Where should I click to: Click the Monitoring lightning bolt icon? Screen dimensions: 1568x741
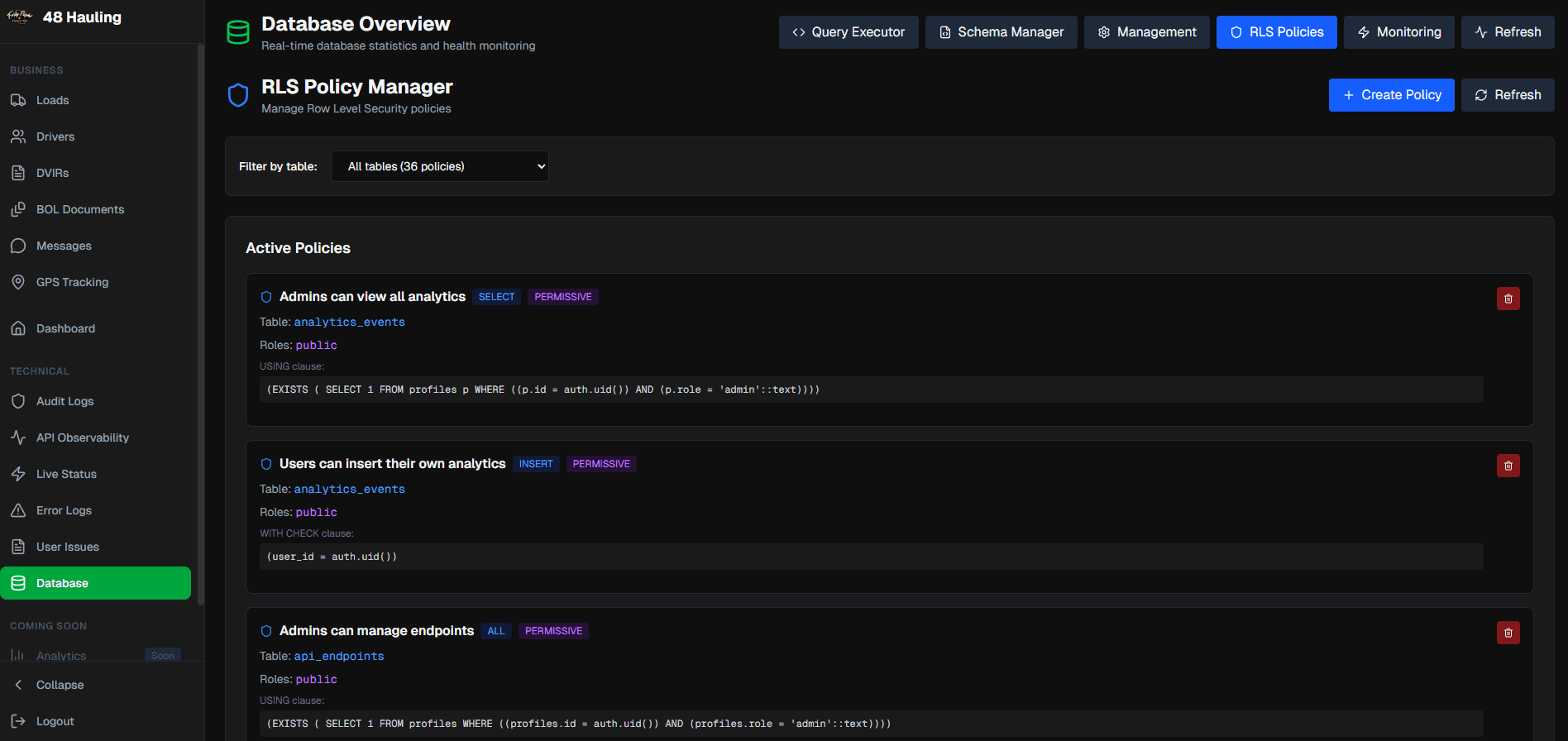(1364, 32)
